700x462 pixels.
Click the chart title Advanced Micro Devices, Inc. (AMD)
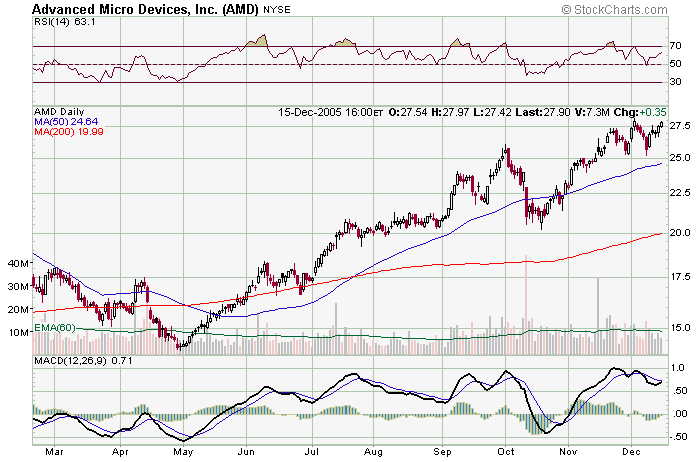146,9
